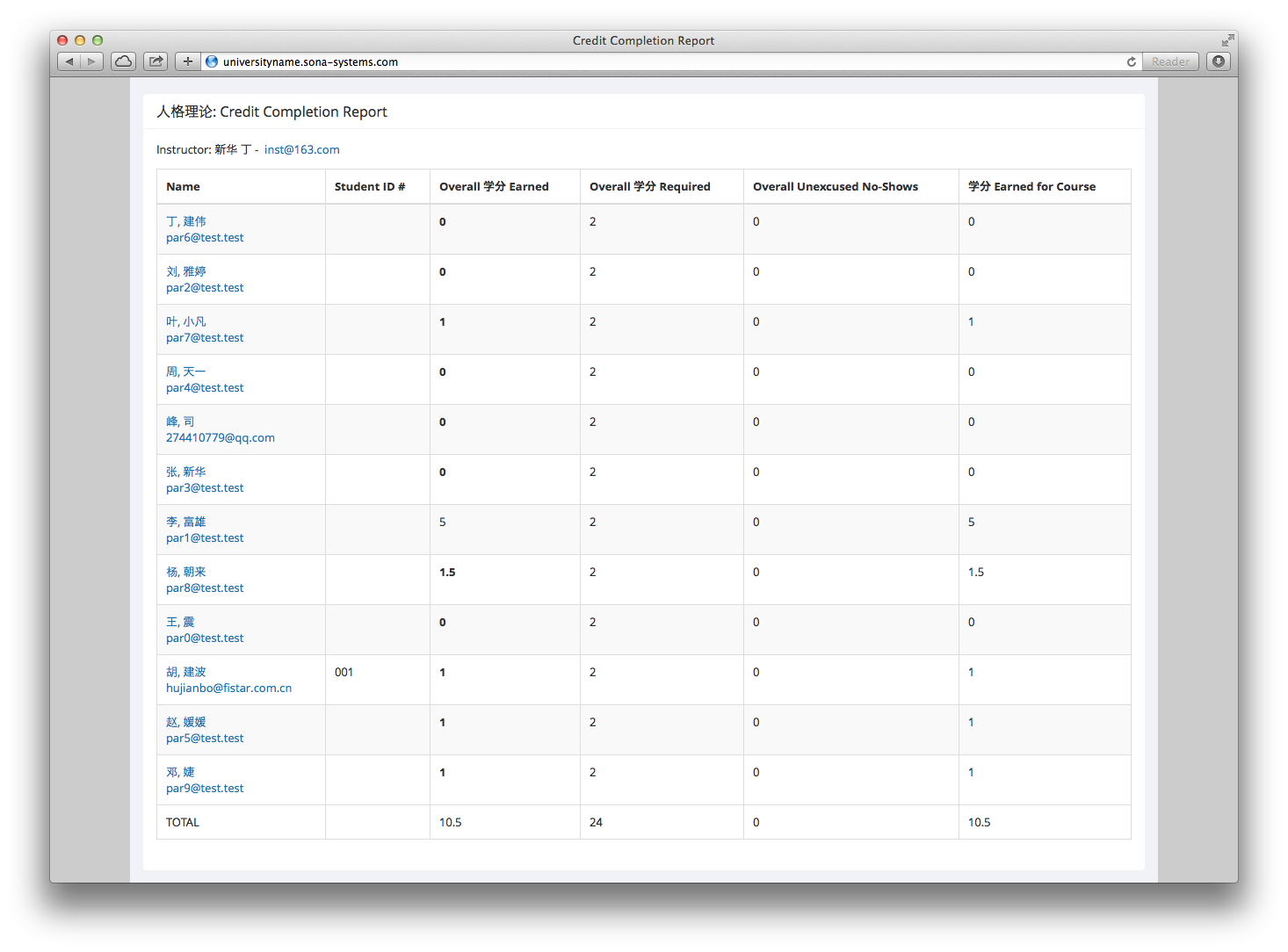The image size is (1288, 952).
Task: Click email par2@test.test
Action: [x=205, y=287]
